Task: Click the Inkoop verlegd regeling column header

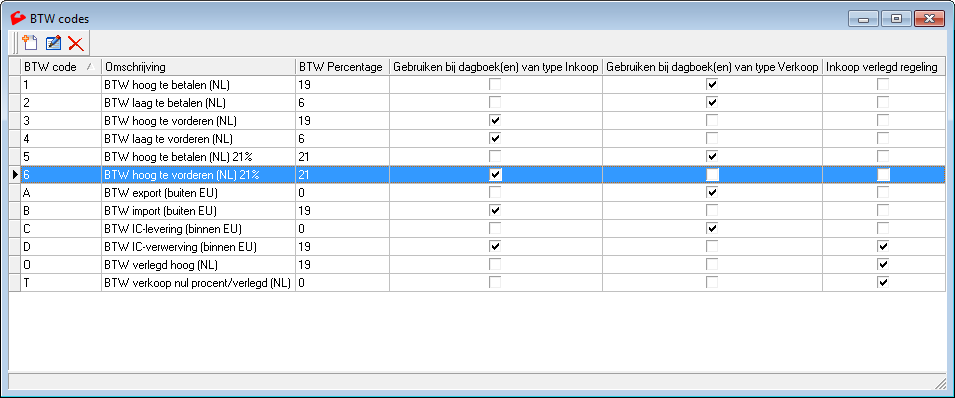Action: 884,67
